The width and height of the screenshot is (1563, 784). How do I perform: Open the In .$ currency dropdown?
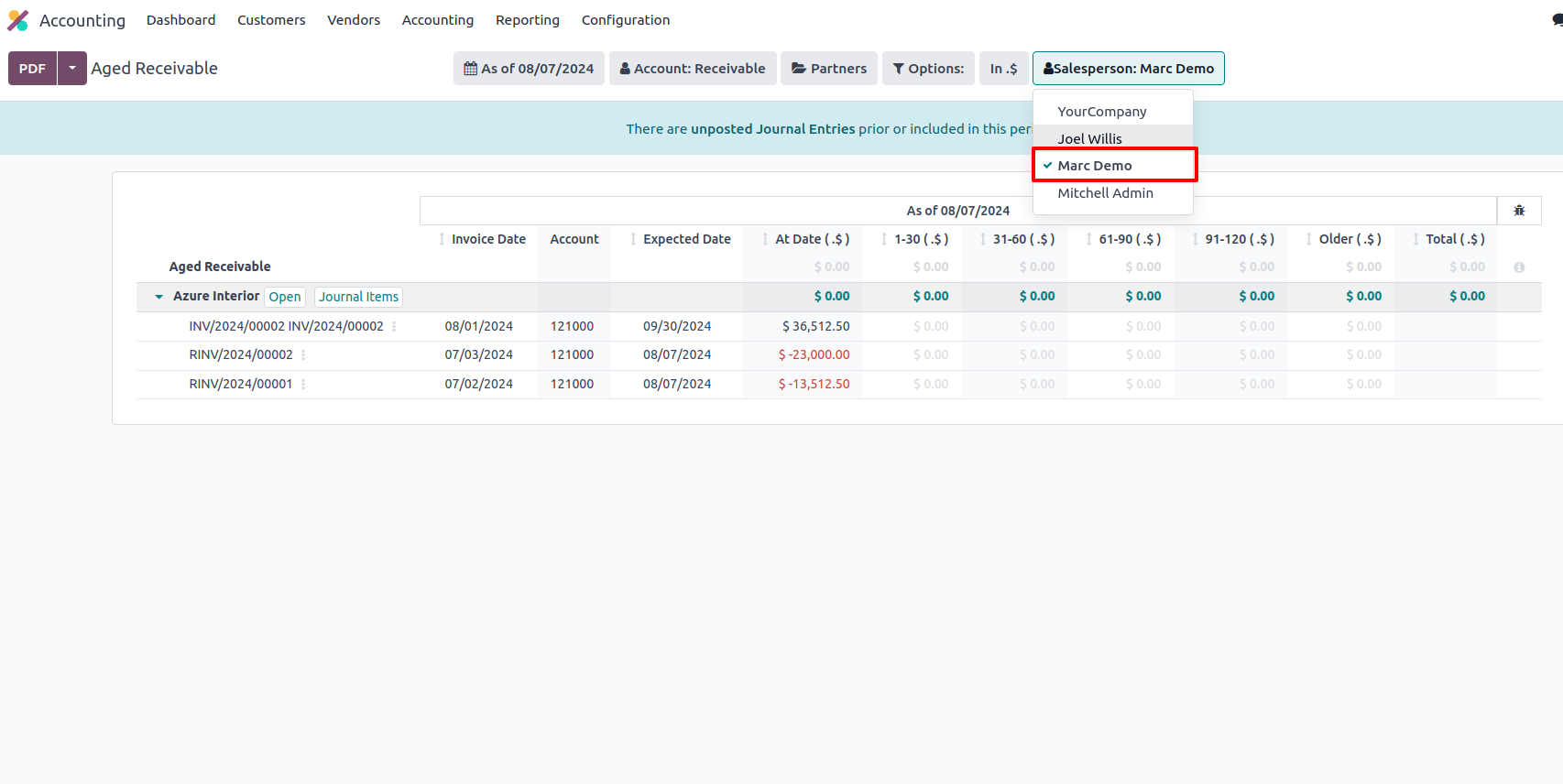pos(1003,69)
